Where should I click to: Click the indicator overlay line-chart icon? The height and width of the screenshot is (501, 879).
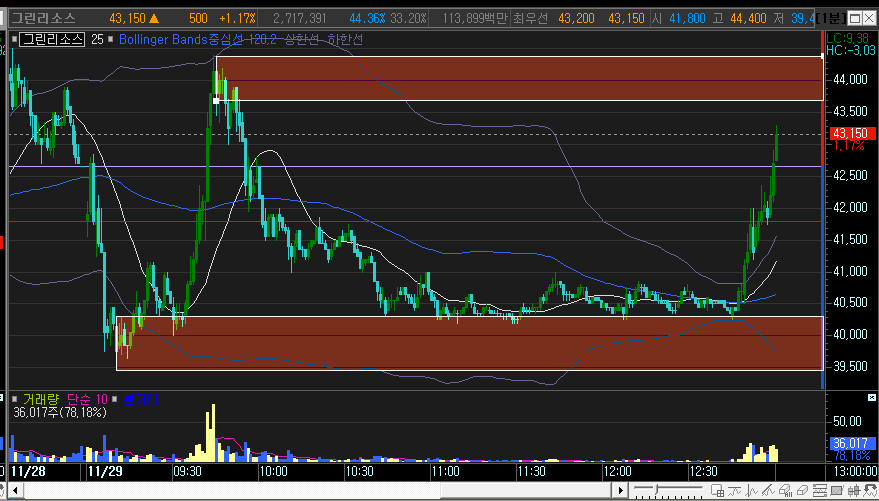coord(734,491)
